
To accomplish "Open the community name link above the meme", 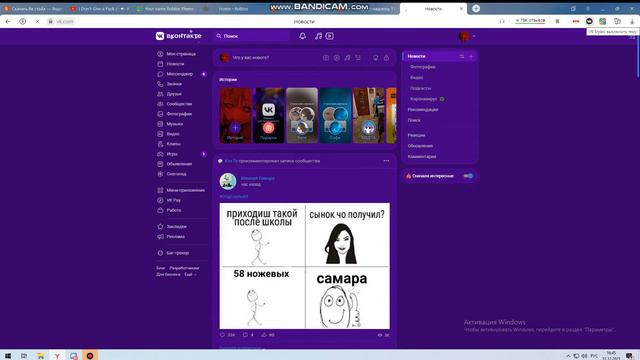I will point(258,178).
